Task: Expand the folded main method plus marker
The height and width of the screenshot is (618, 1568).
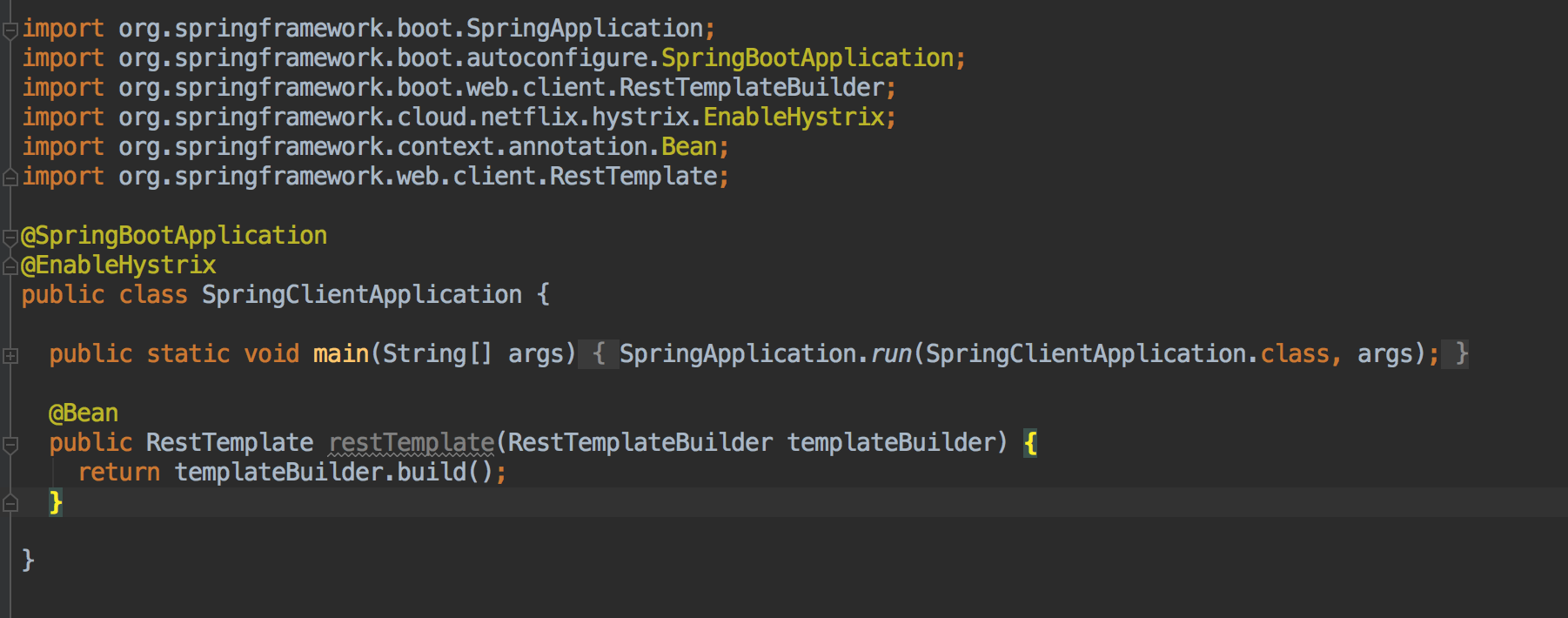Action: coord(10,355)
